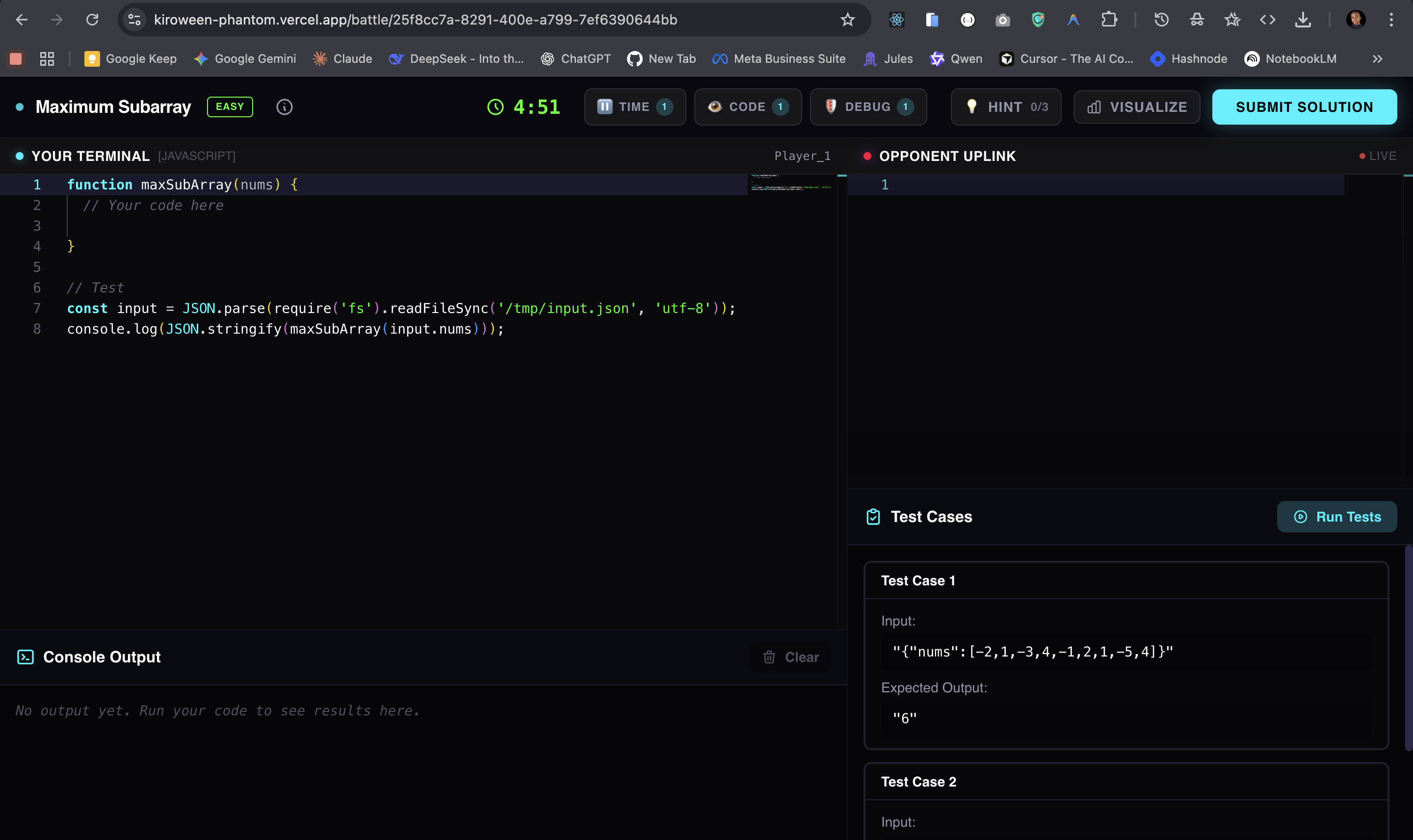Bookmark this page with star icon

847,20
